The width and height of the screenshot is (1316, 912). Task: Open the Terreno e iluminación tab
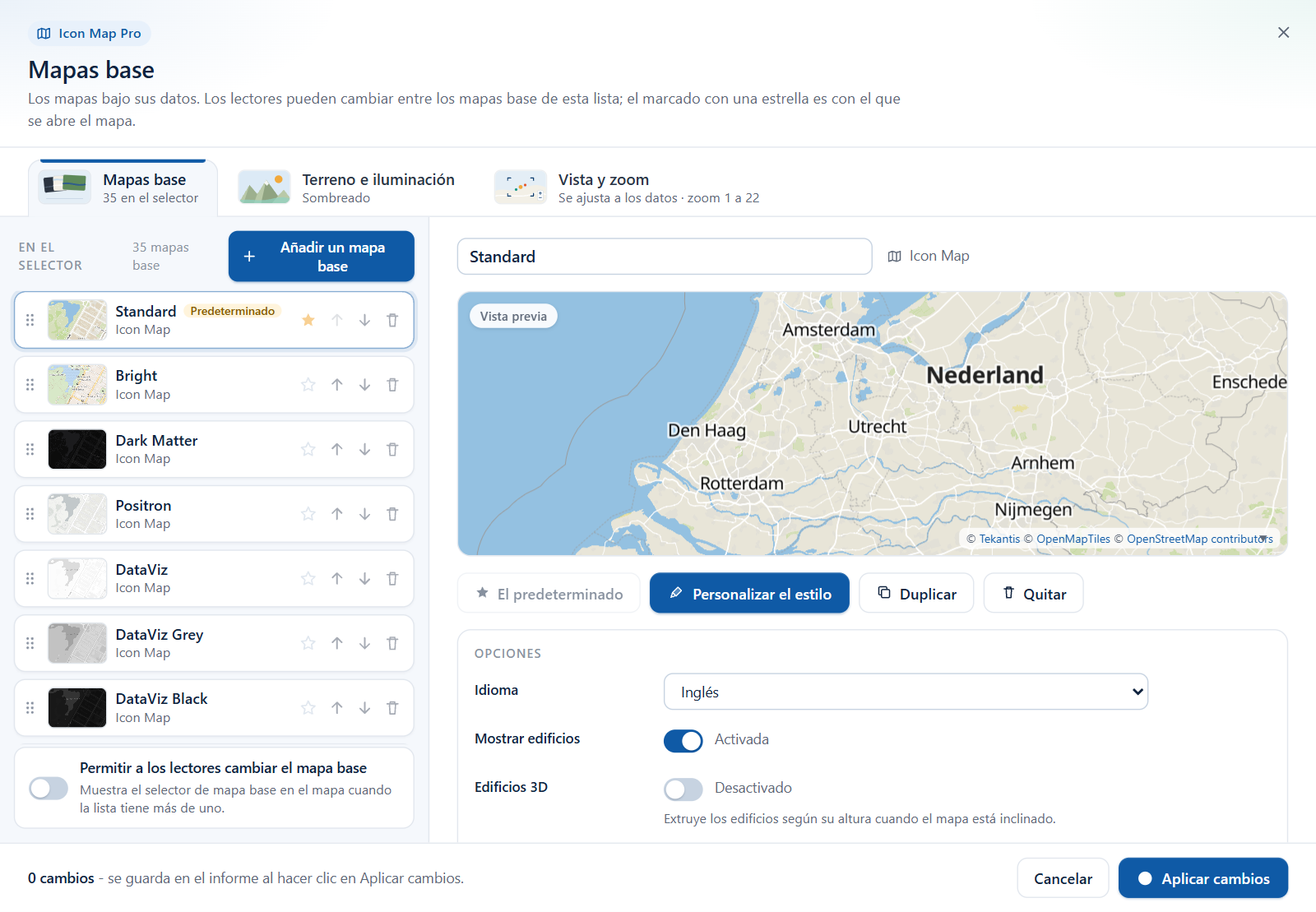[346, 188]
